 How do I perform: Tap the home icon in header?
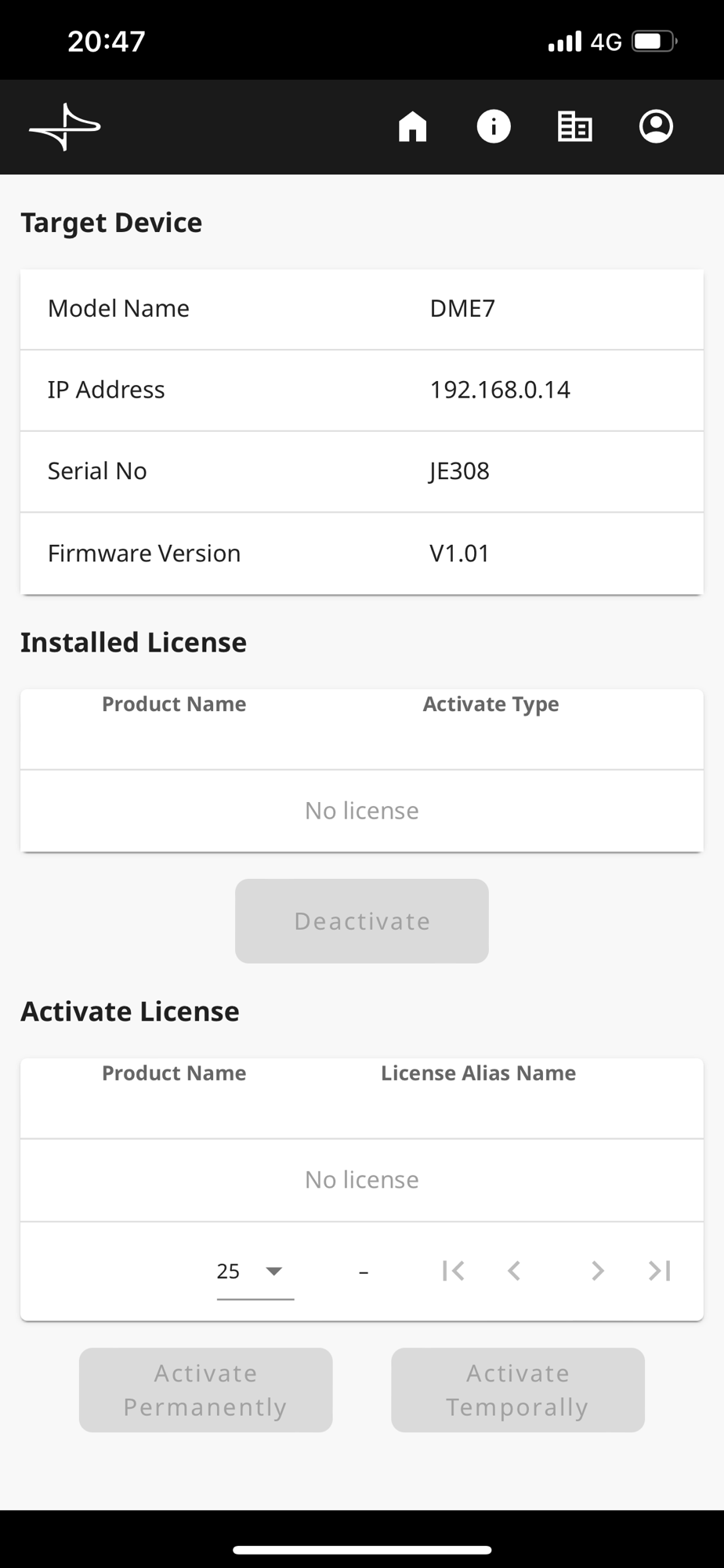click(x=413, y=127)
